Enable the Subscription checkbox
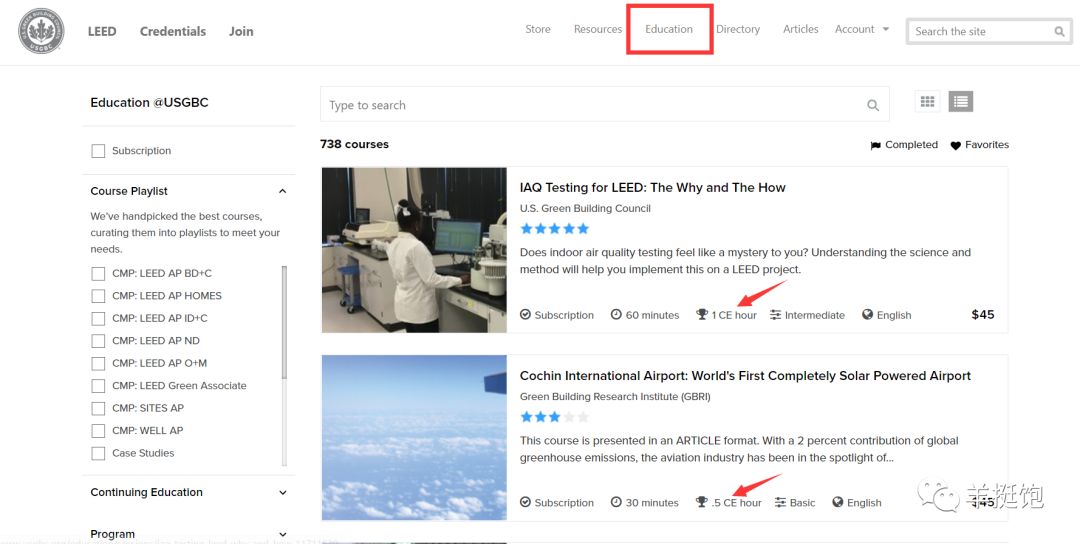Viewport: 1080px width, 544px height. pos(98,151)
